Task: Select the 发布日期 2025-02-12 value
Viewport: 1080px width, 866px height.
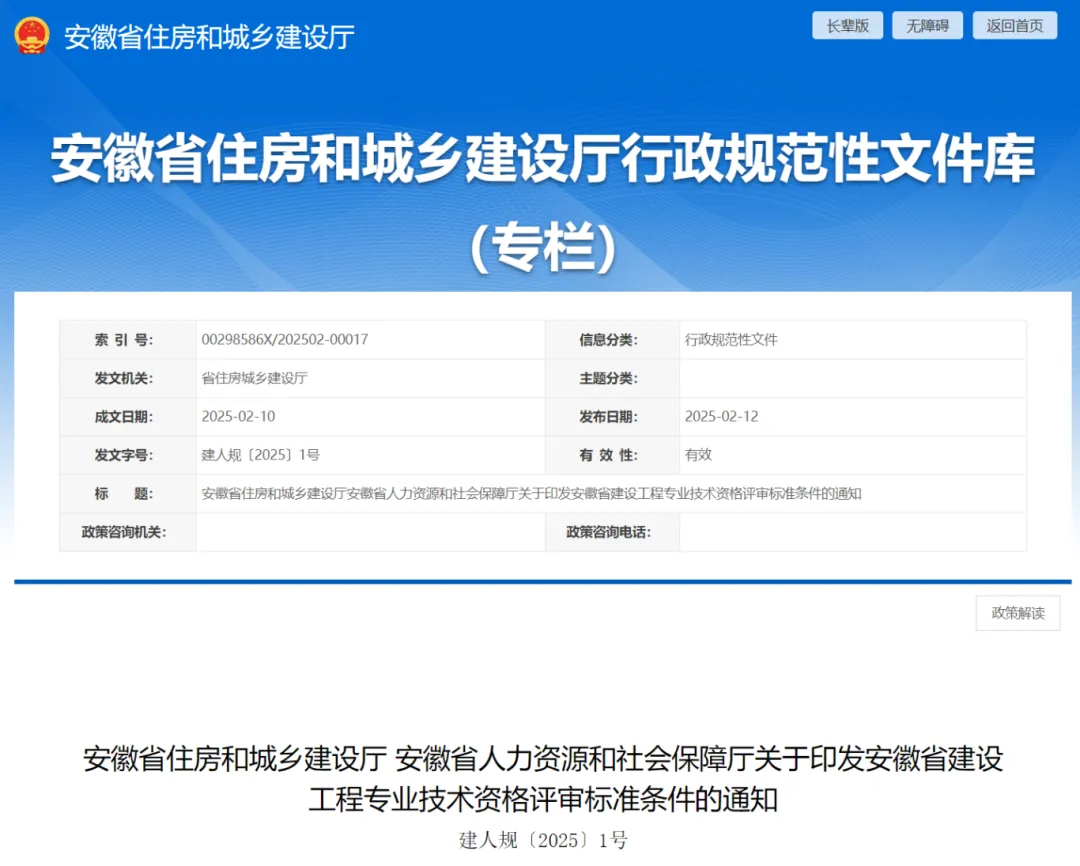Action: pos(725,416)
